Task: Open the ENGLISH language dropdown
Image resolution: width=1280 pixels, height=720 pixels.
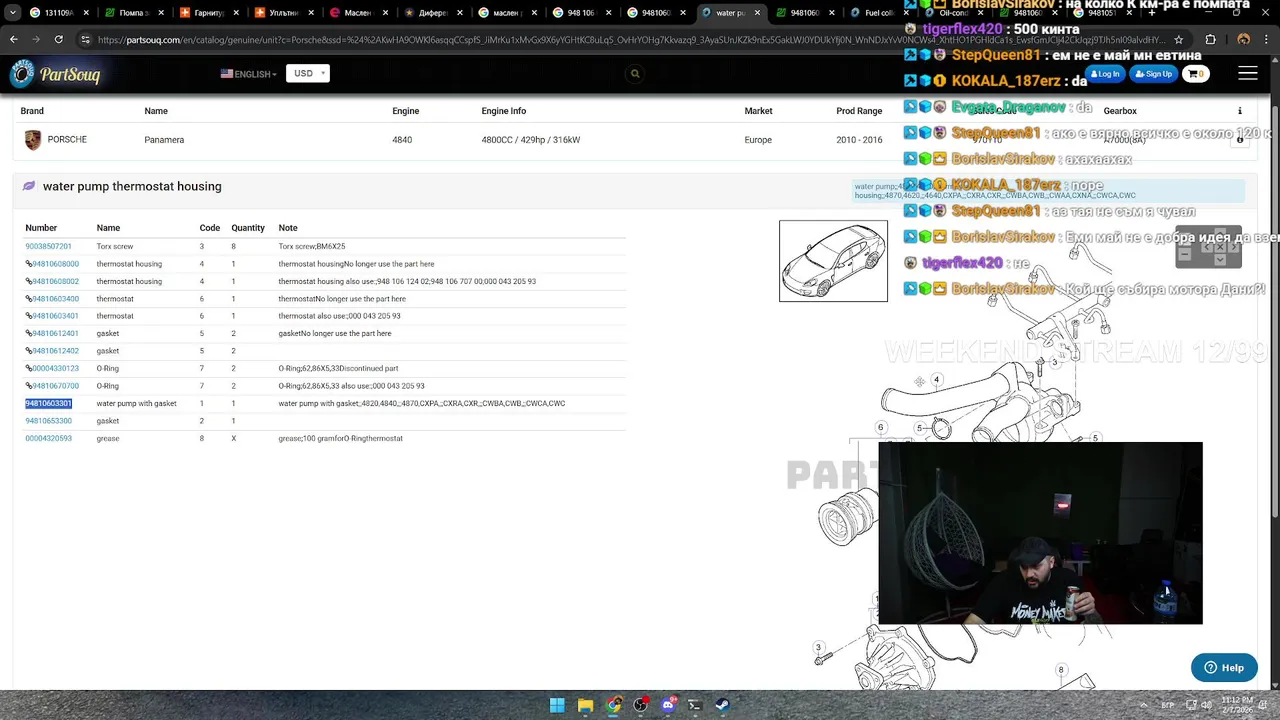Action: tap(248, 74)
